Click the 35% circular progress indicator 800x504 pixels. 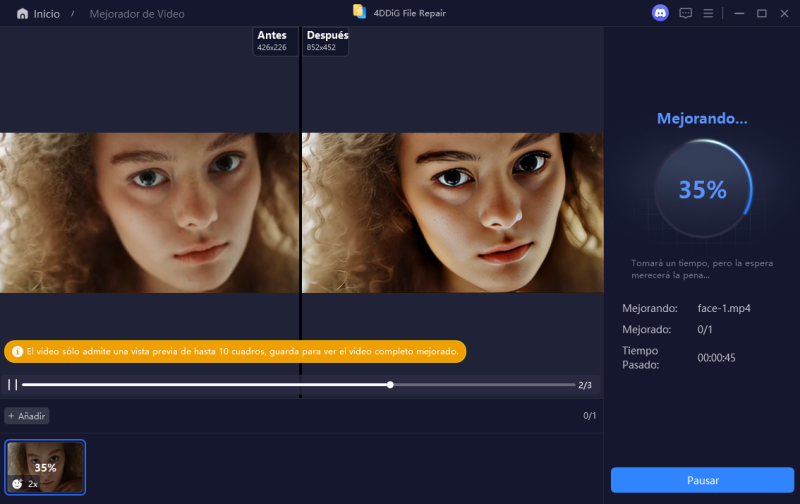702,190
